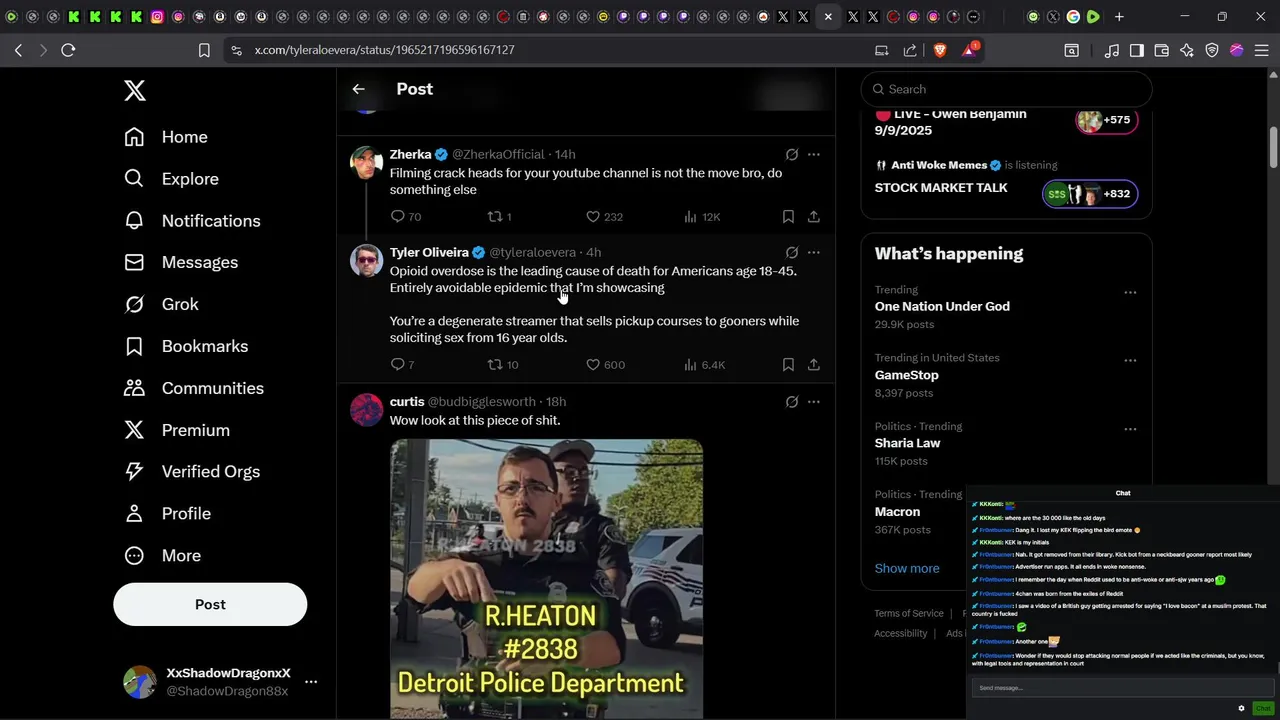Bookmark Tyler Oliveira's post

pos(788,364)
